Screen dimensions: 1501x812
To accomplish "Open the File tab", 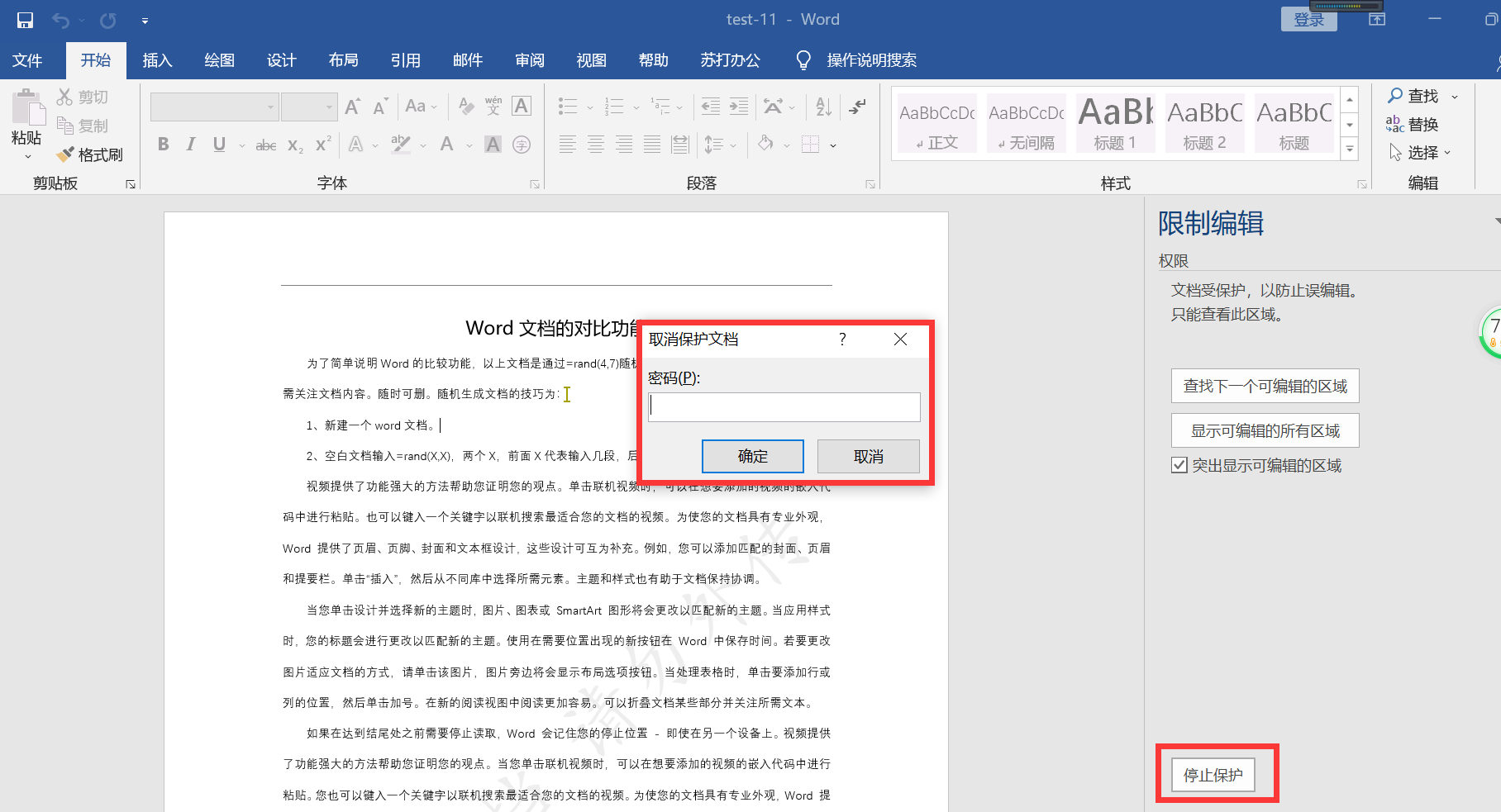I will 27,60.
